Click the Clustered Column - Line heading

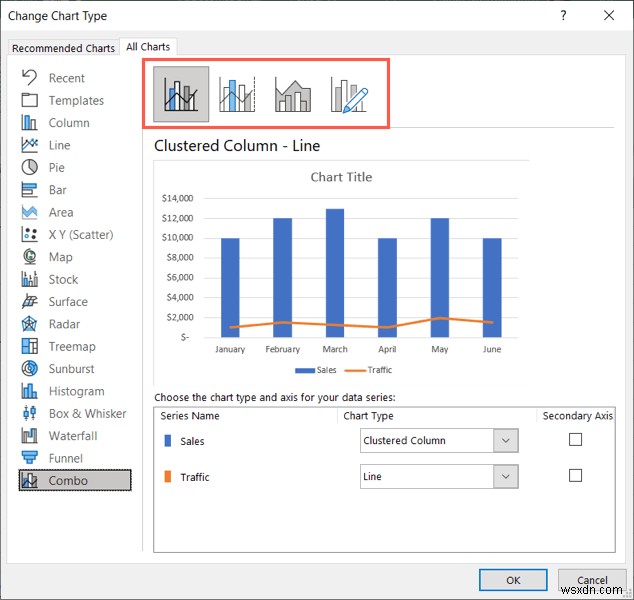click(x=237, y=146)
